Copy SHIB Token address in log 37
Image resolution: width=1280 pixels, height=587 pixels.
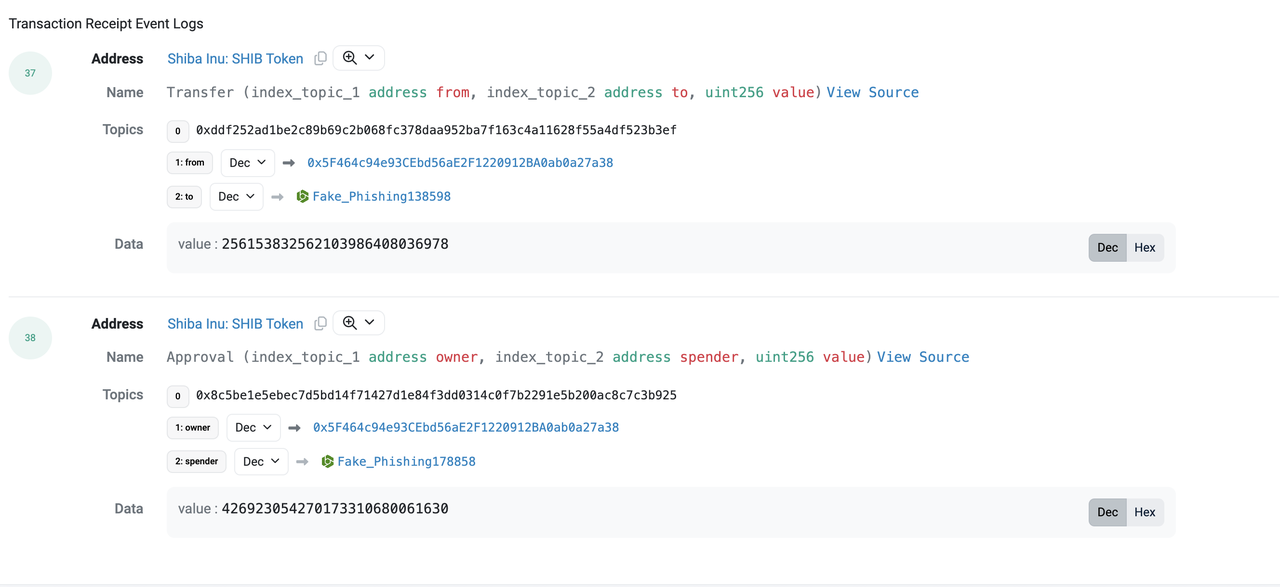coord(320,59)
